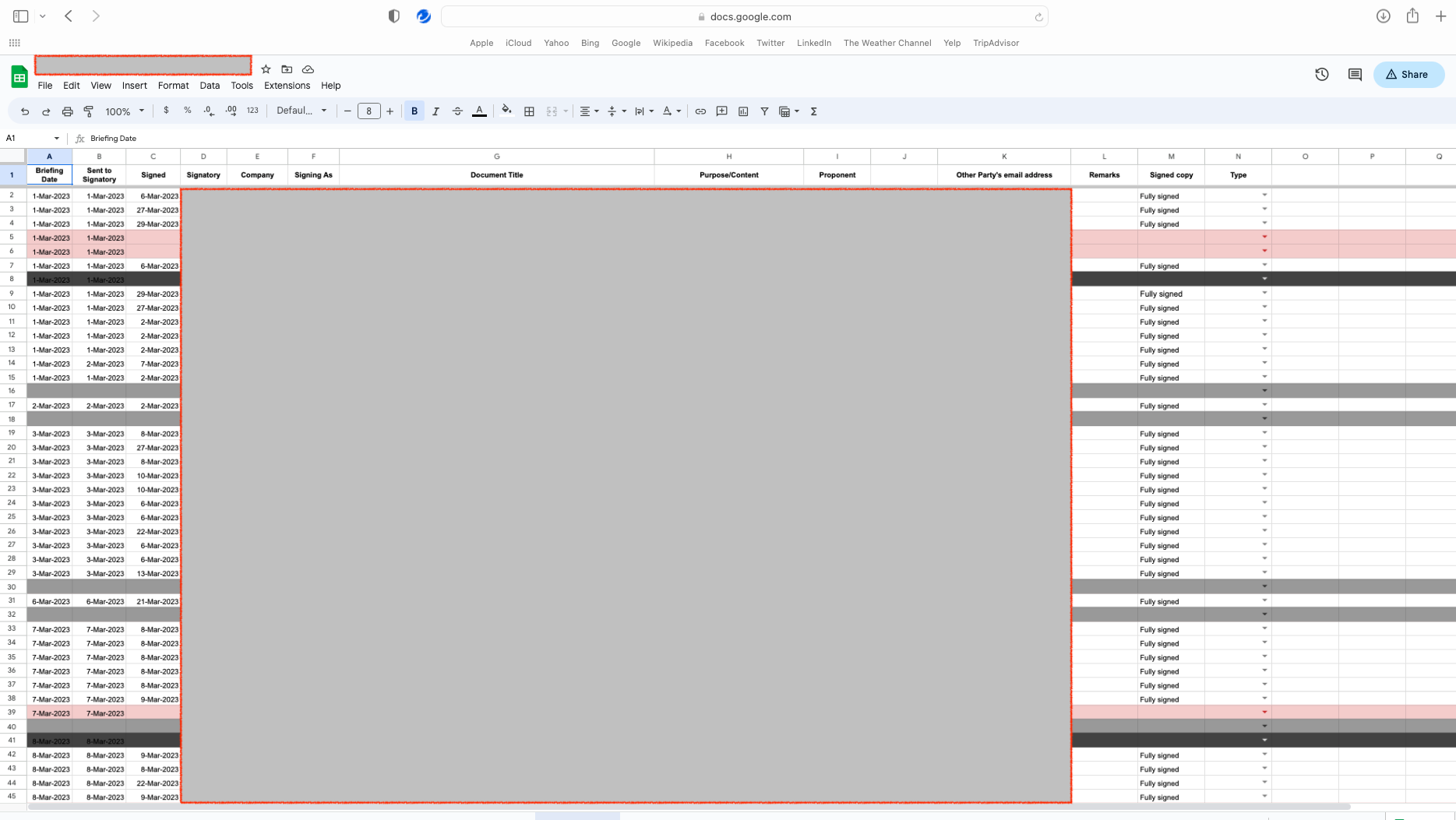The height and width of the screenshot is (820, 1456).
Task: Open filter views dropdown
Action: click(x=789, y=111)
